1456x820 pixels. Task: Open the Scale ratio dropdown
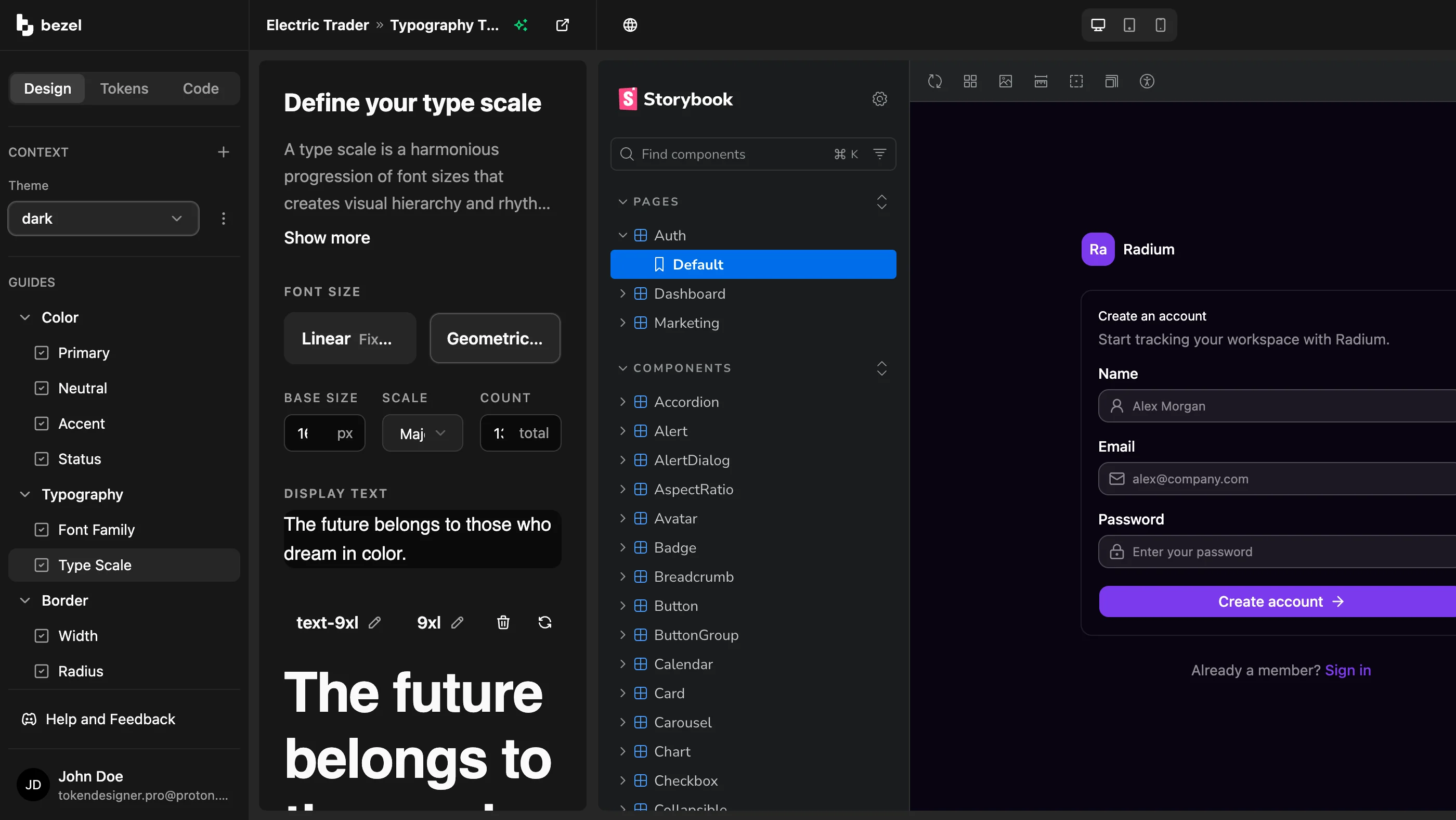click(423, 433)
